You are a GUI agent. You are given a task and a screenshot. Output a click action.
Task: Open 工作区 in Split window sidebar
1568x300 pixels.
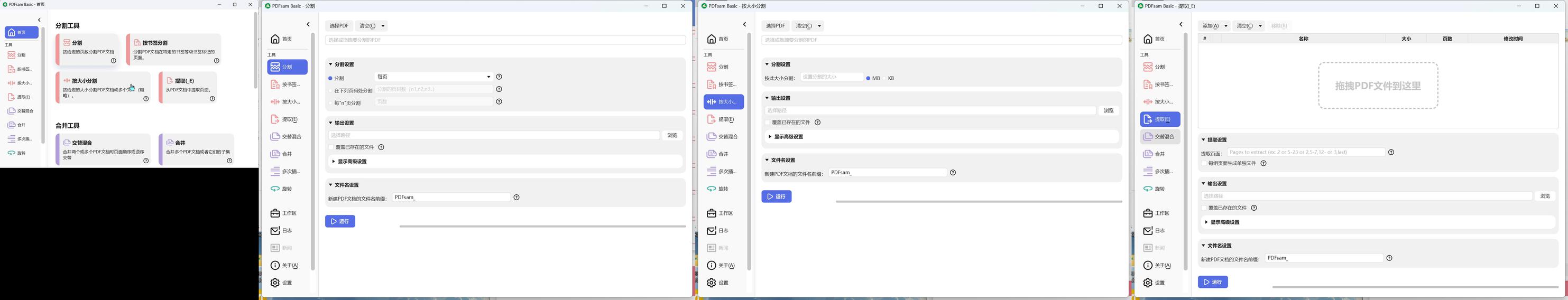click(287, 213)
